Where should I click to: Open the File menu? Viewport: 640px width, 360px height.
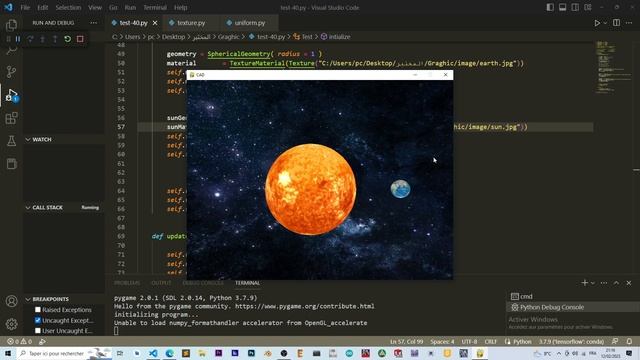tap(25, 7)
